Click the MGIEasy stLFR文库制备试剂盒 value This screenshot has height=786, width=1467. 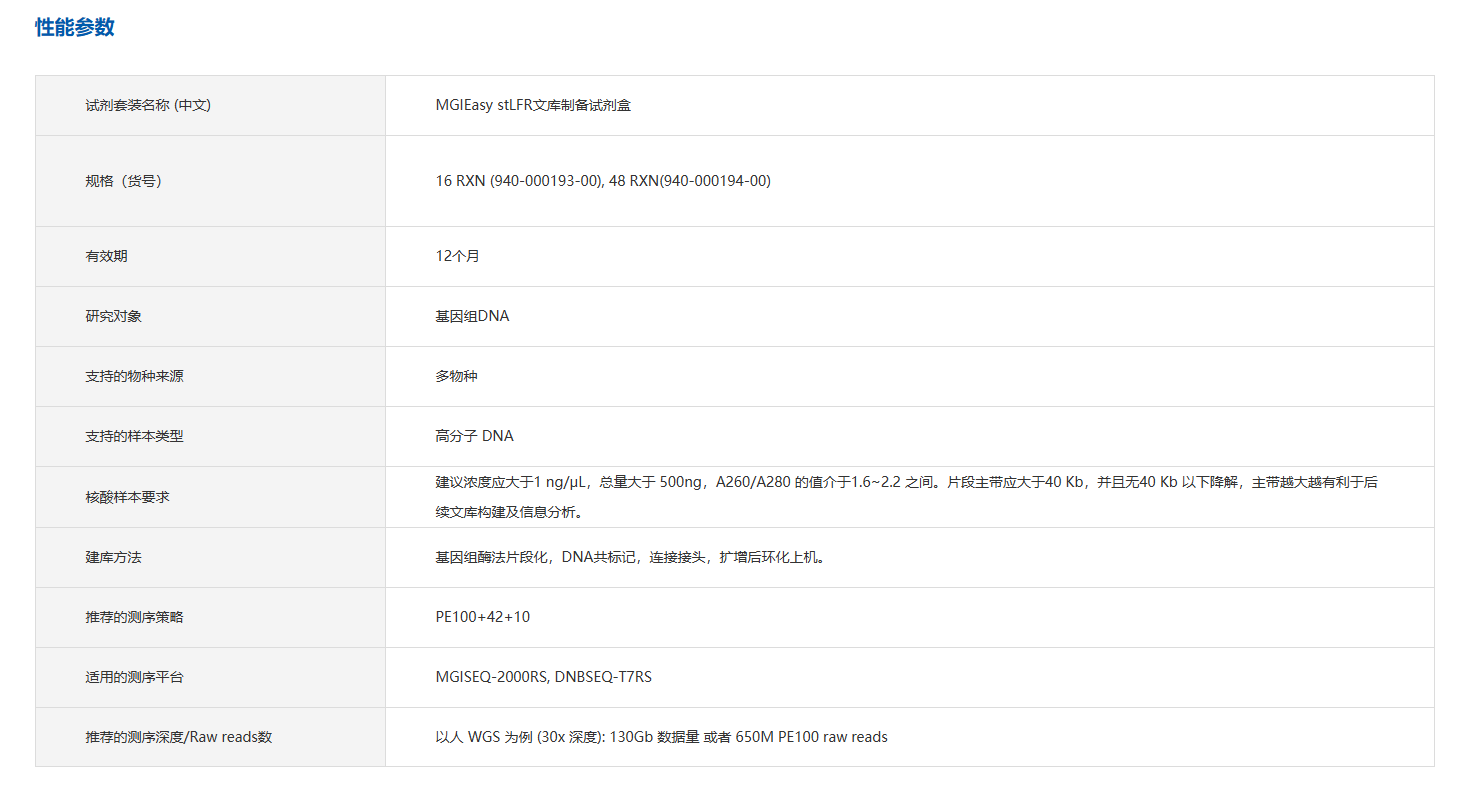pos(533,105)
